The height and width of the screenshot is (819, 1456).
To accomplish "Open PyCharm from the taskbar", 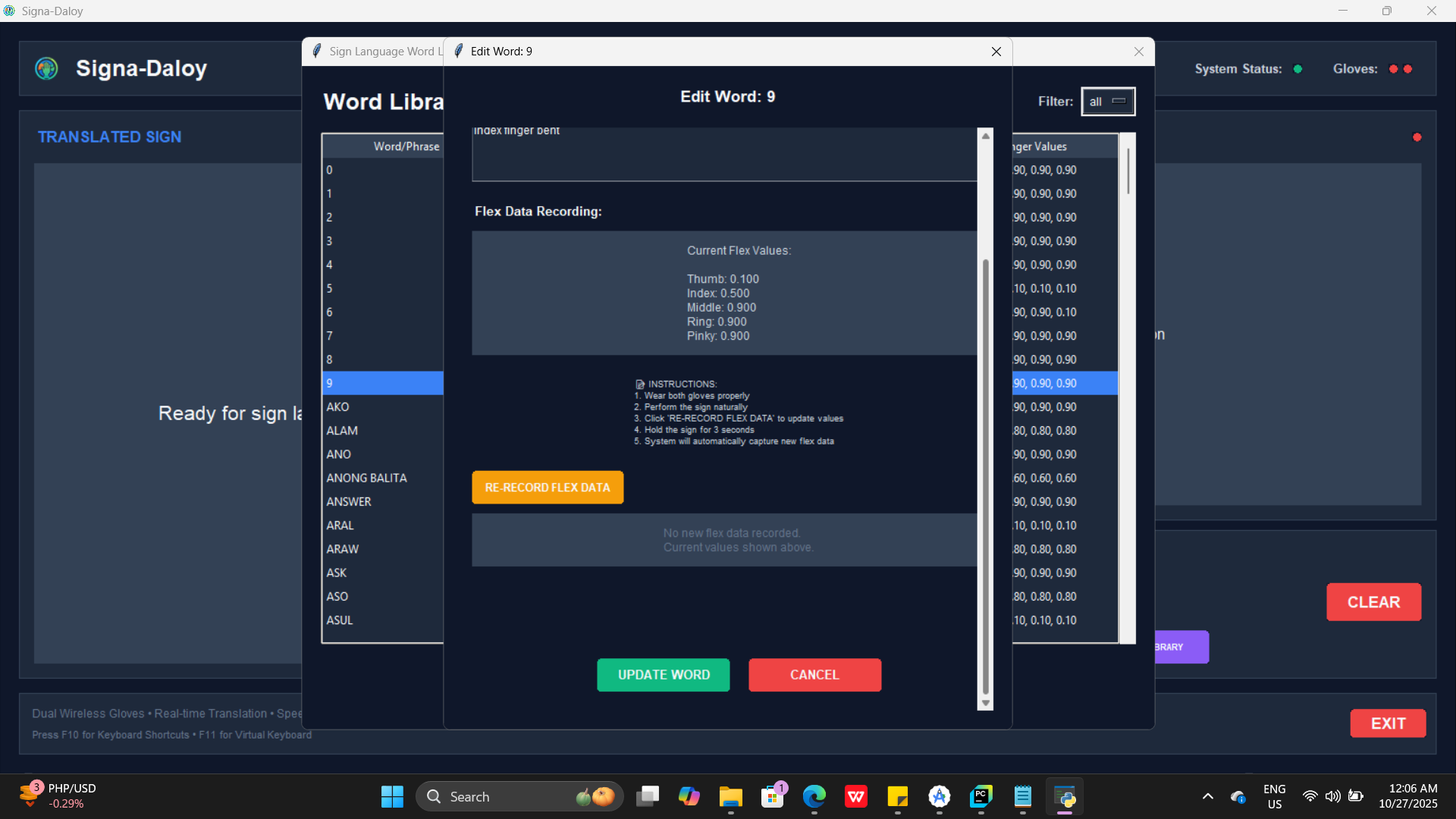I will point(981,797).
